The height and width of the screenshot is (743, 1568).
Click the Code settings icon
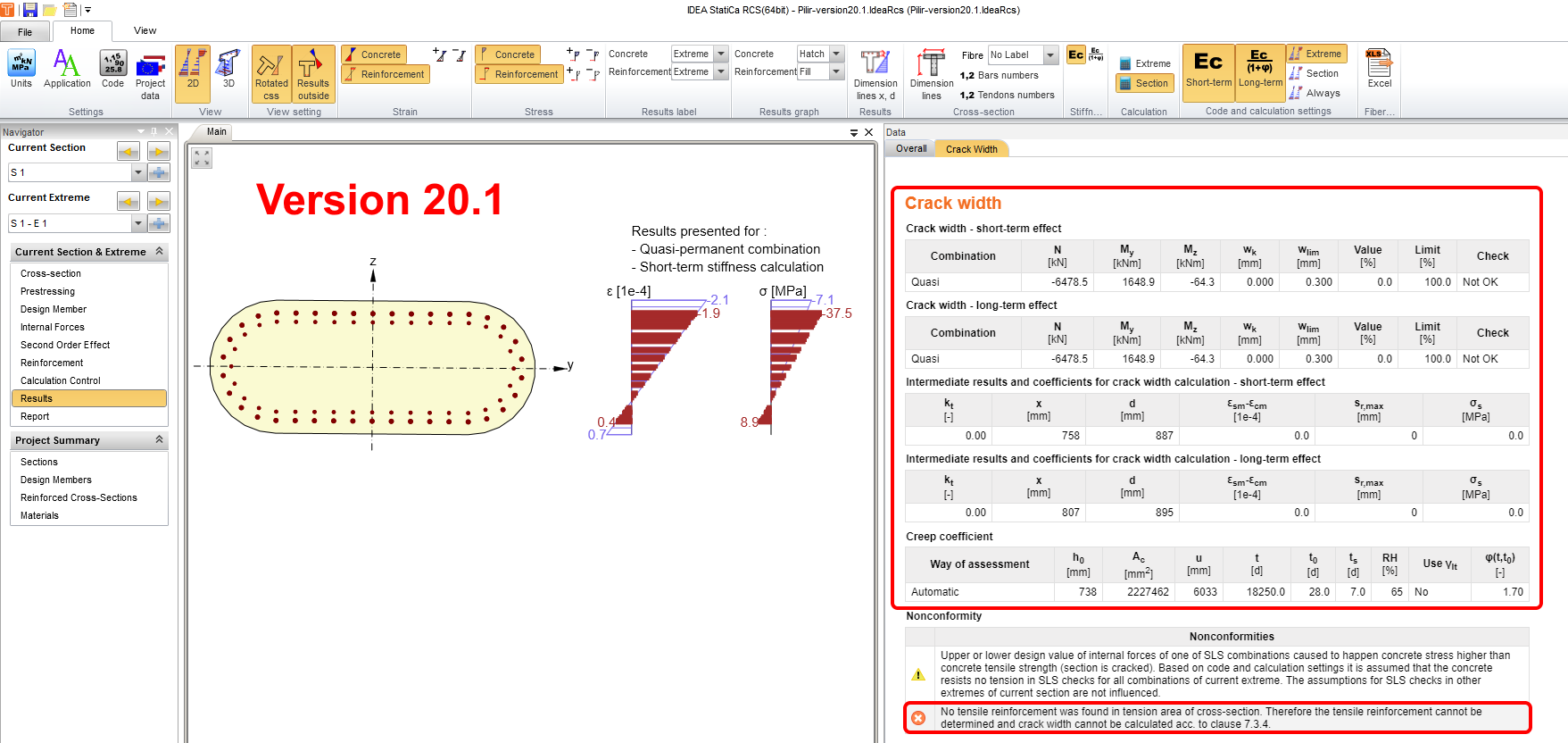(x=112, y=70)
